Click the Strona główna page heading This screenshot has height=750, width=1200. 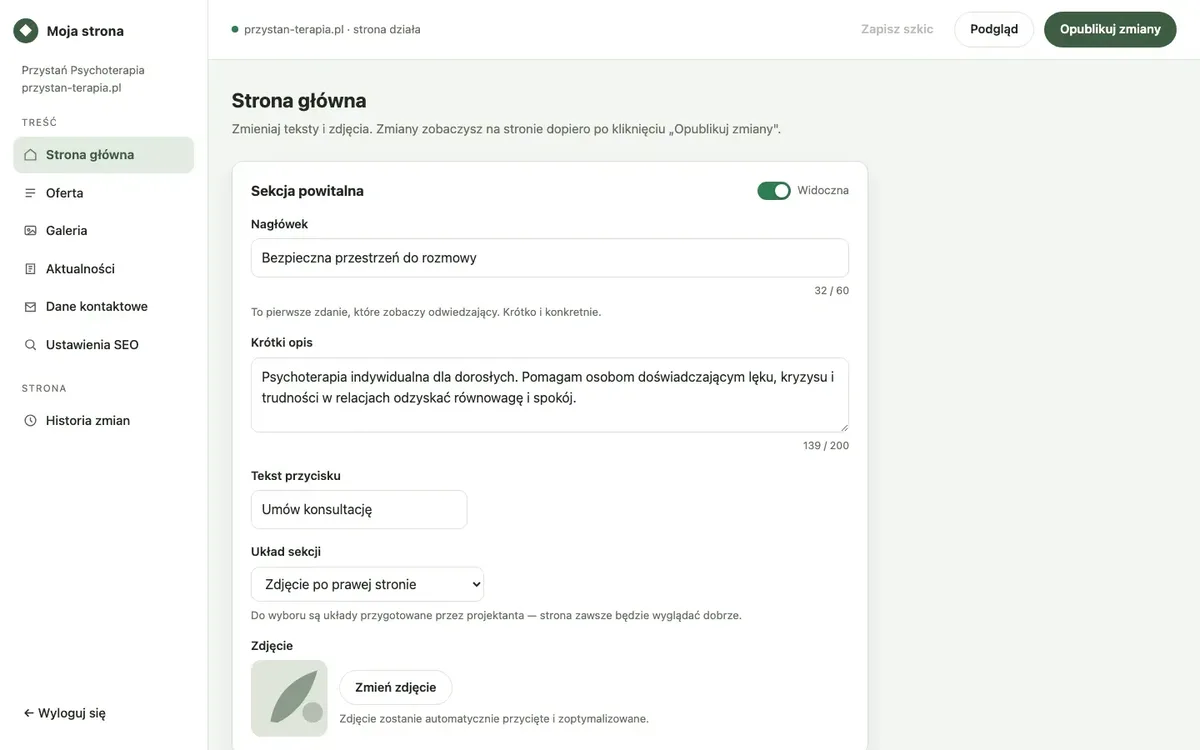pyautogui.click(x=299, y=100)
